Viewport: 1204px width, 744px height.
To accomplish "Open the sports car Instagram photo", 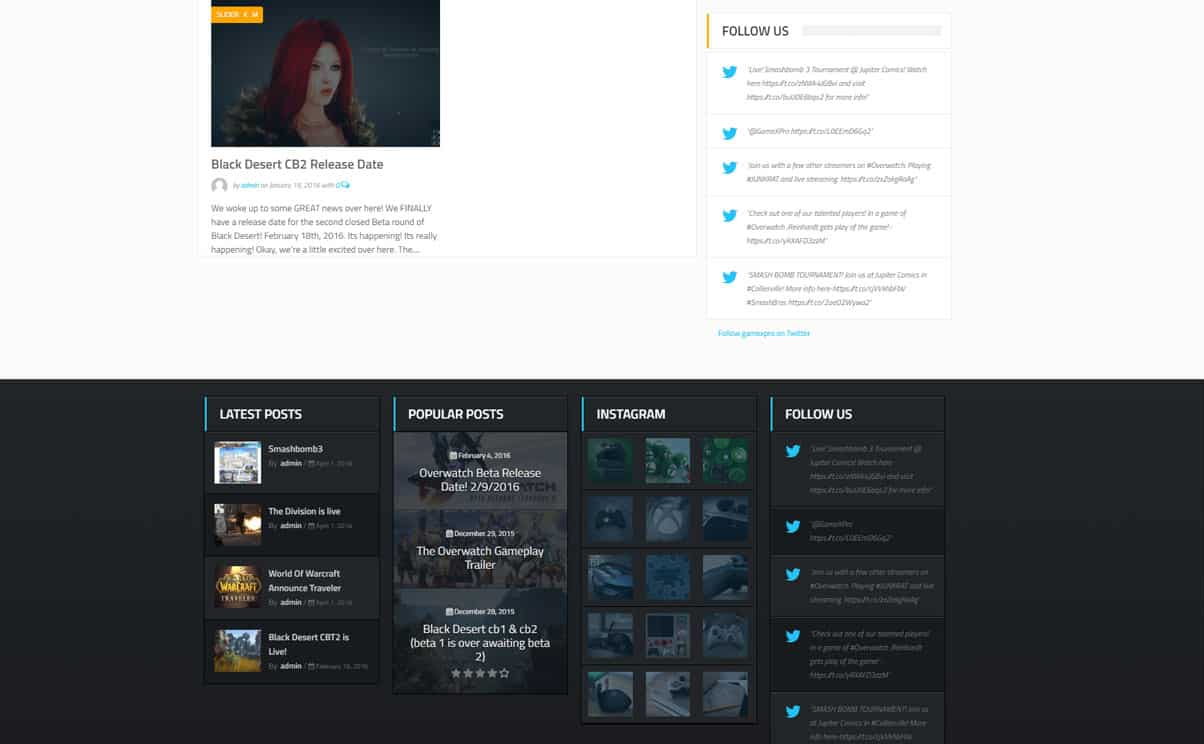I will 610,578.
